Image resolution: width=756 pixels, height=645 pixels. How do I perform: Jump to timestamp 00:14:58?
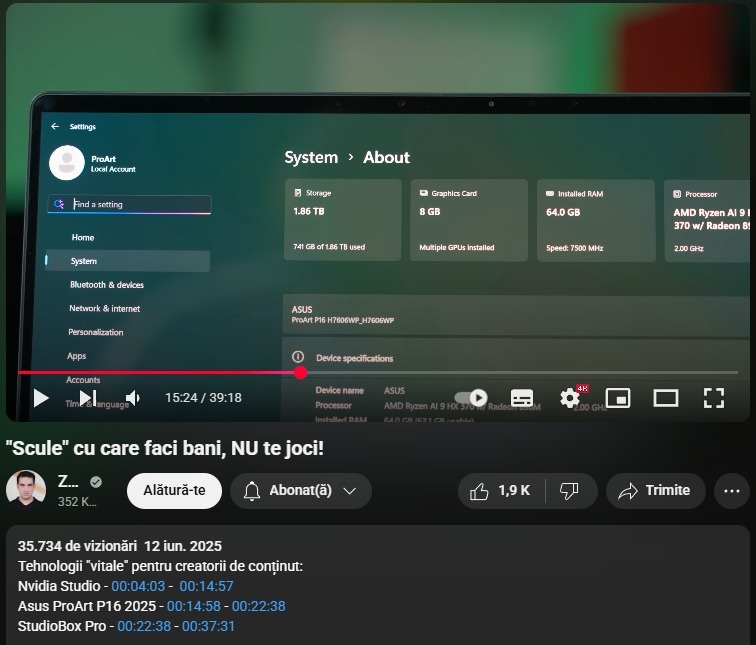tap(194, 606)
